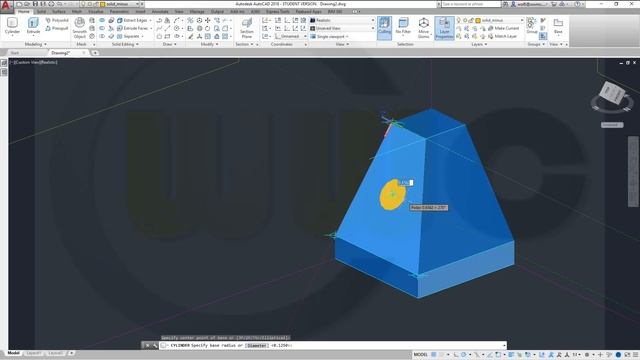The height and width of the screenshot is (360, 640).
Task: Click the Workspace Switching gear in status bar
Action: (587, 355)
